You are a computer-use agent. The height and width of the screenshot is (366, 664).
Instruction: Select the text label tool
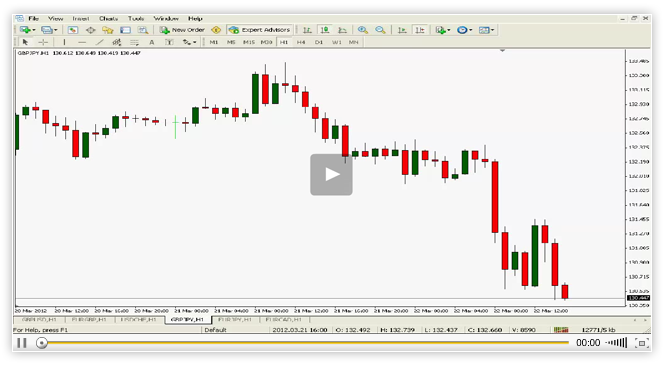point(152,42)
